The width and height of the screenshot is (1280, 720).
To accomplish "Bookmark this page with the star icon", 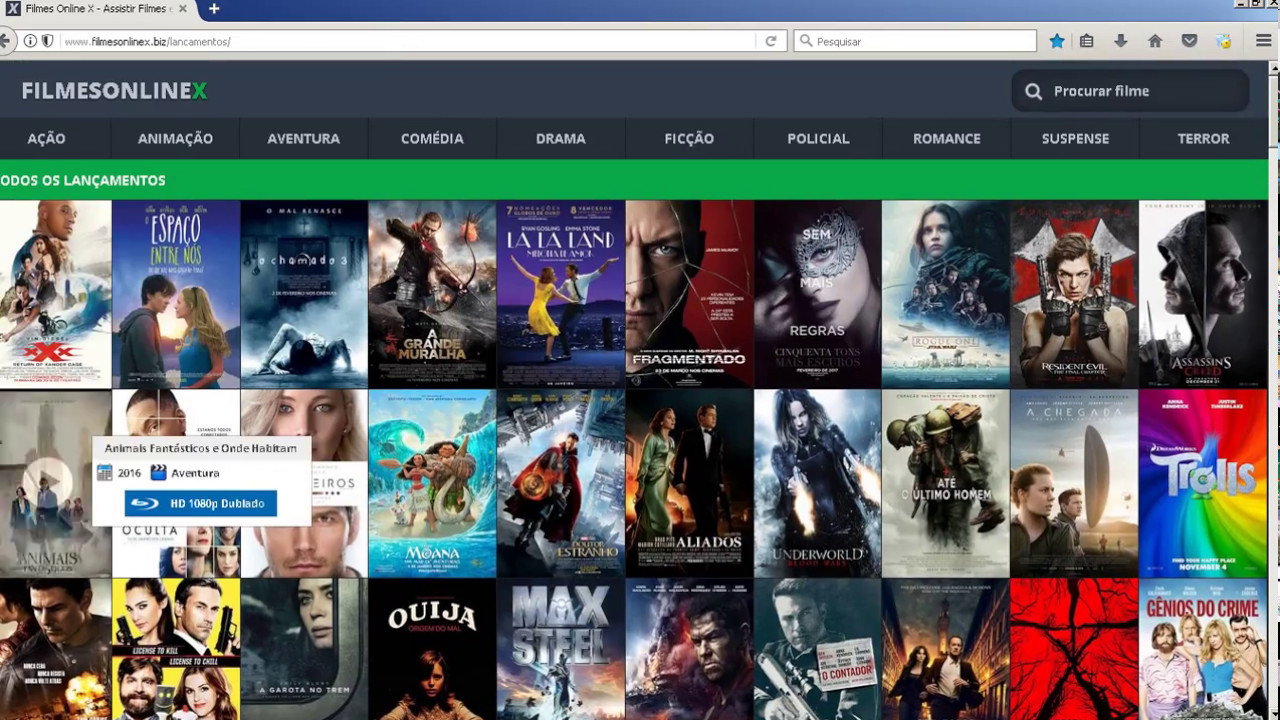I will click(x=1057, y=41).
